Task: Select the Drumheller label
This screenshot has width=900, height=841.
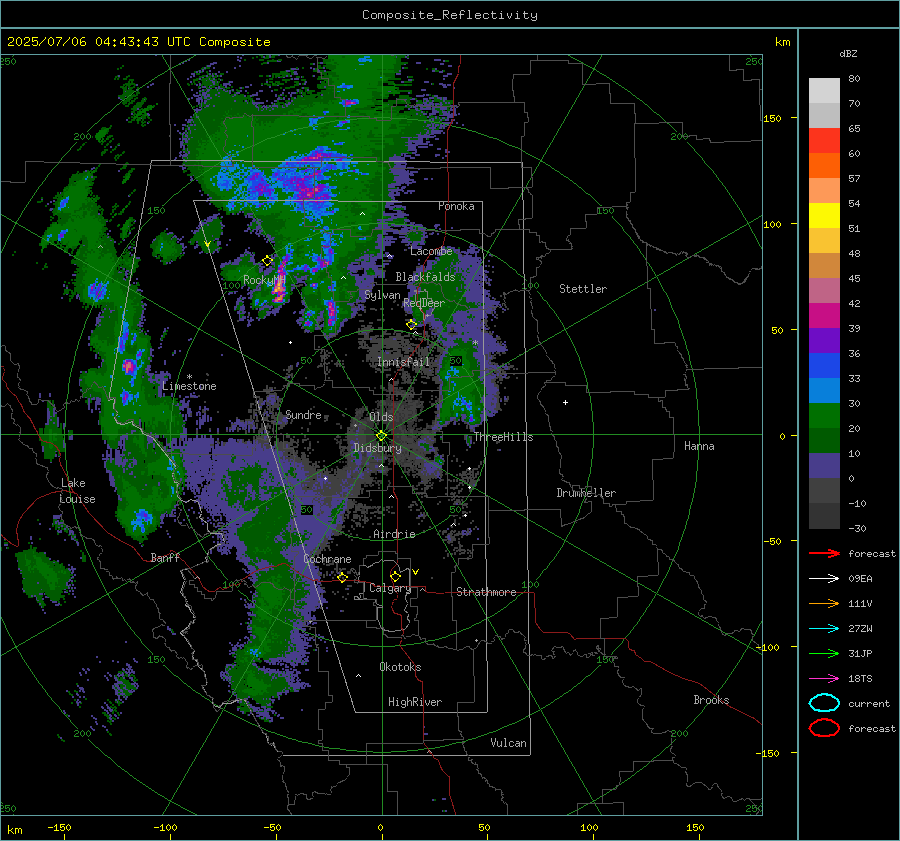Action: [586, 493]
